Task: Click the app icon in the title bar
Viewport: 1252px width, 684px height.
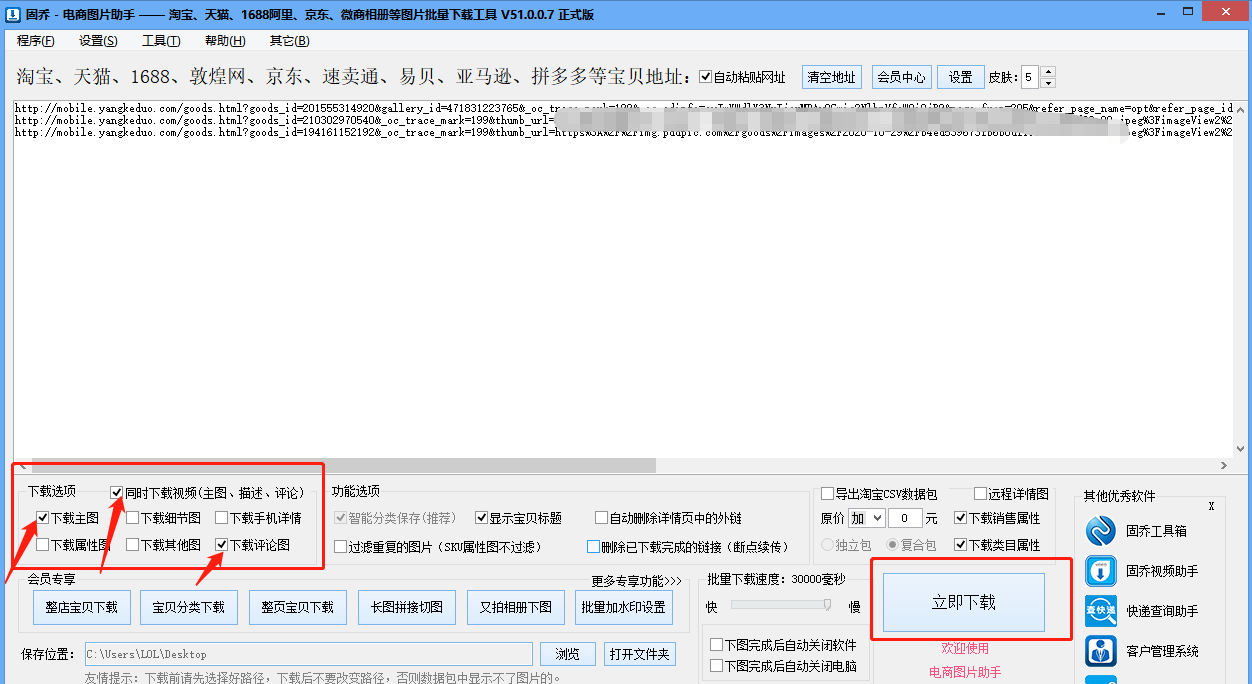Action: coord(13,11)
